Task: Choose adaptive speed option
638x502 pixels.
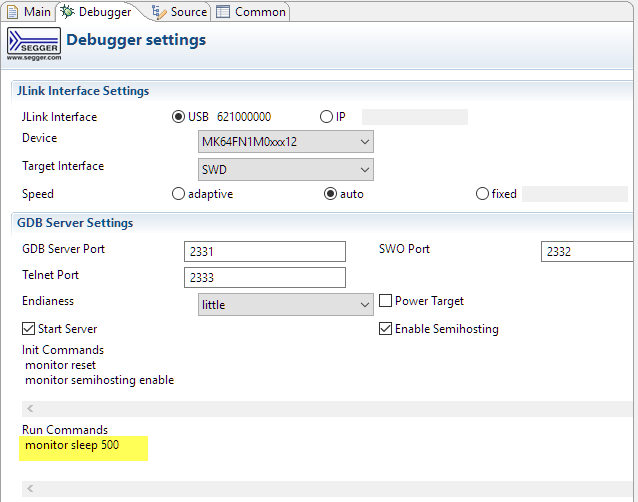Action: 179,194
